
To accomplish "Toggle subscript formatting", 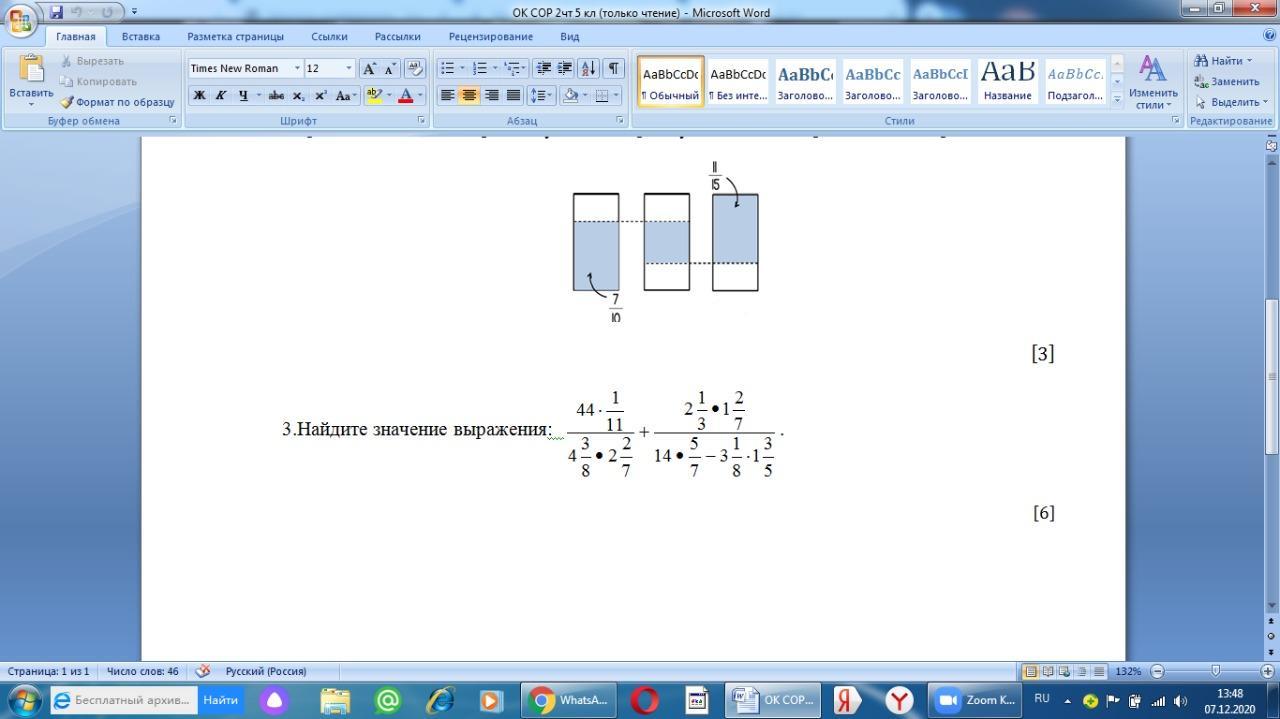I will 298,96.
